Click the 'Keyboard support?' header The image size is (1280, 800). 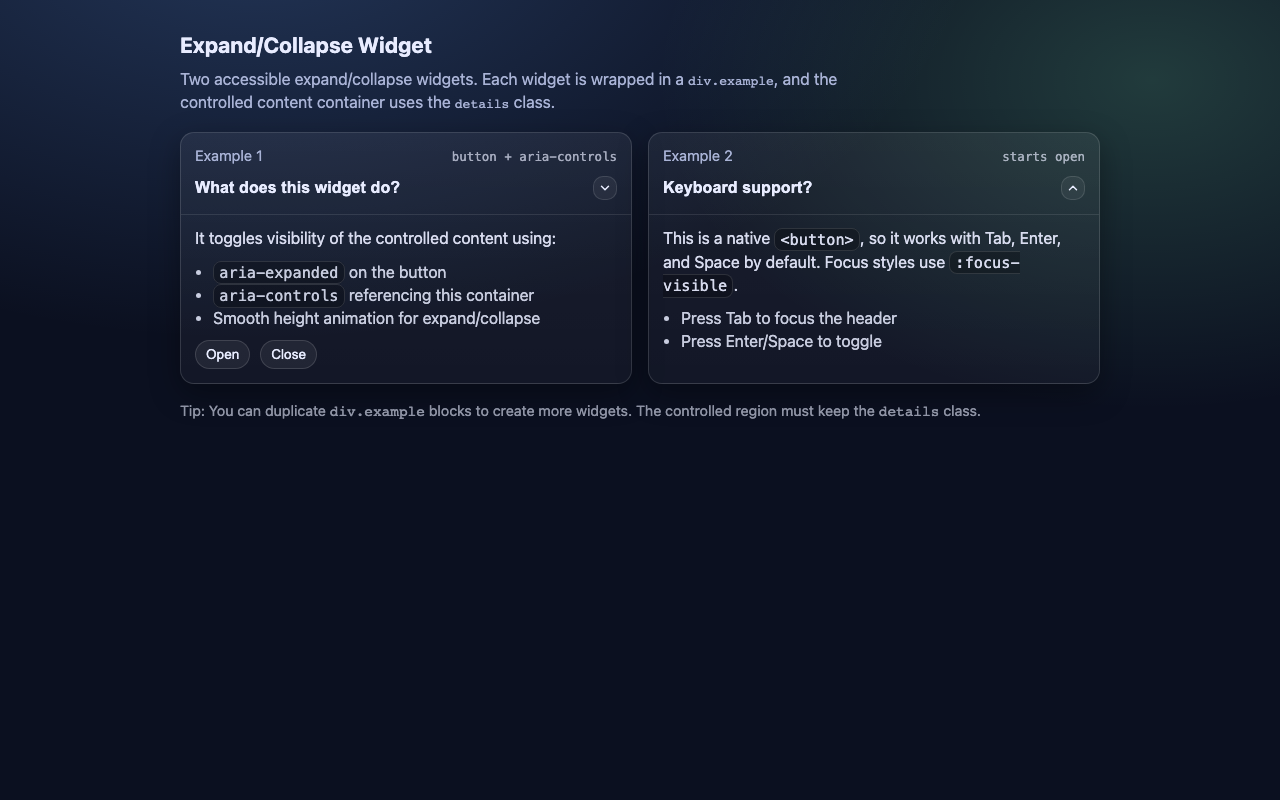tap(737, 188)
